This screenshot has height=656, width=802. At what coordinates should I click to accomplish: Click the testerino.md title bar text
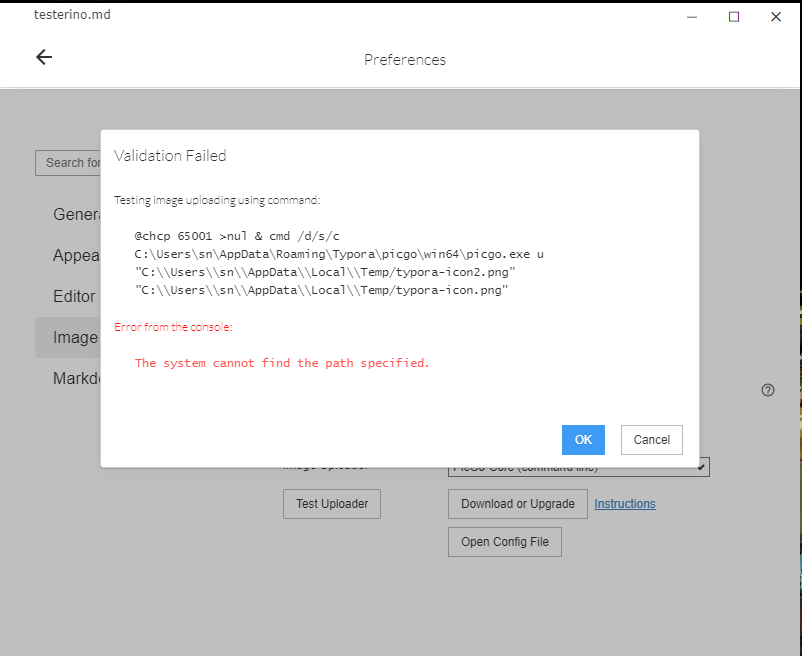(x=72, y=14)
